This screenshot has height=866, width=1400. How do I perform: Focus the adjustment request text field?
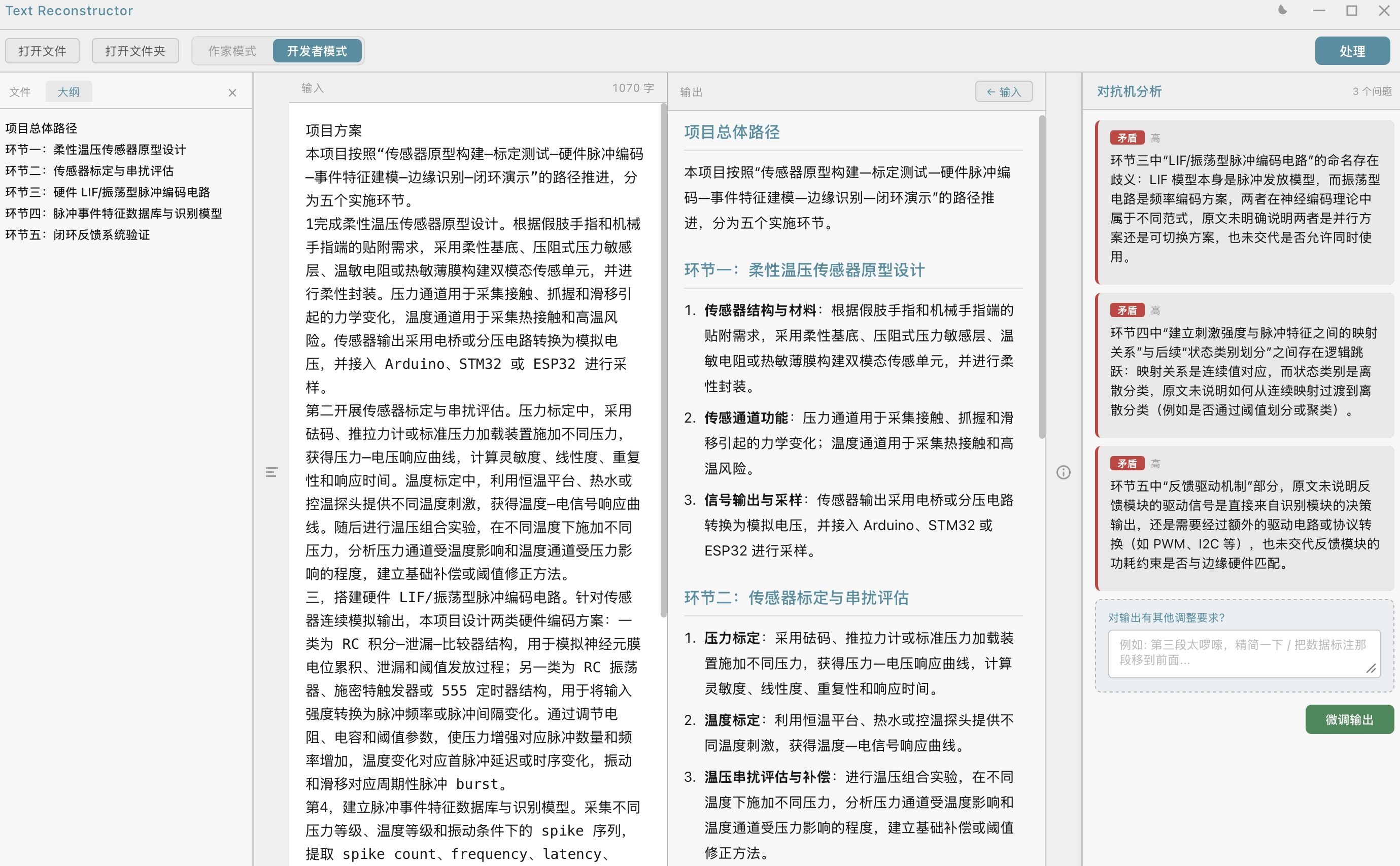[1244, 653]
